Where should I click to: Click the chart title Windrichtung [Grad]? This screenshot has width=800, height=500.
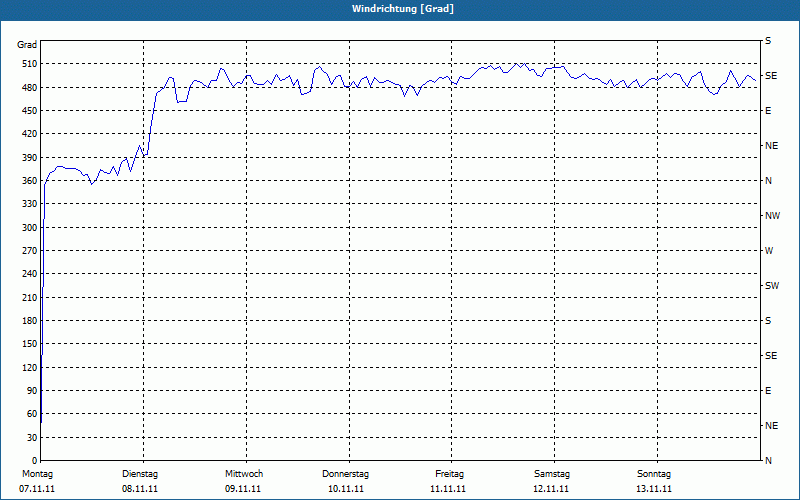pos(403,9)
